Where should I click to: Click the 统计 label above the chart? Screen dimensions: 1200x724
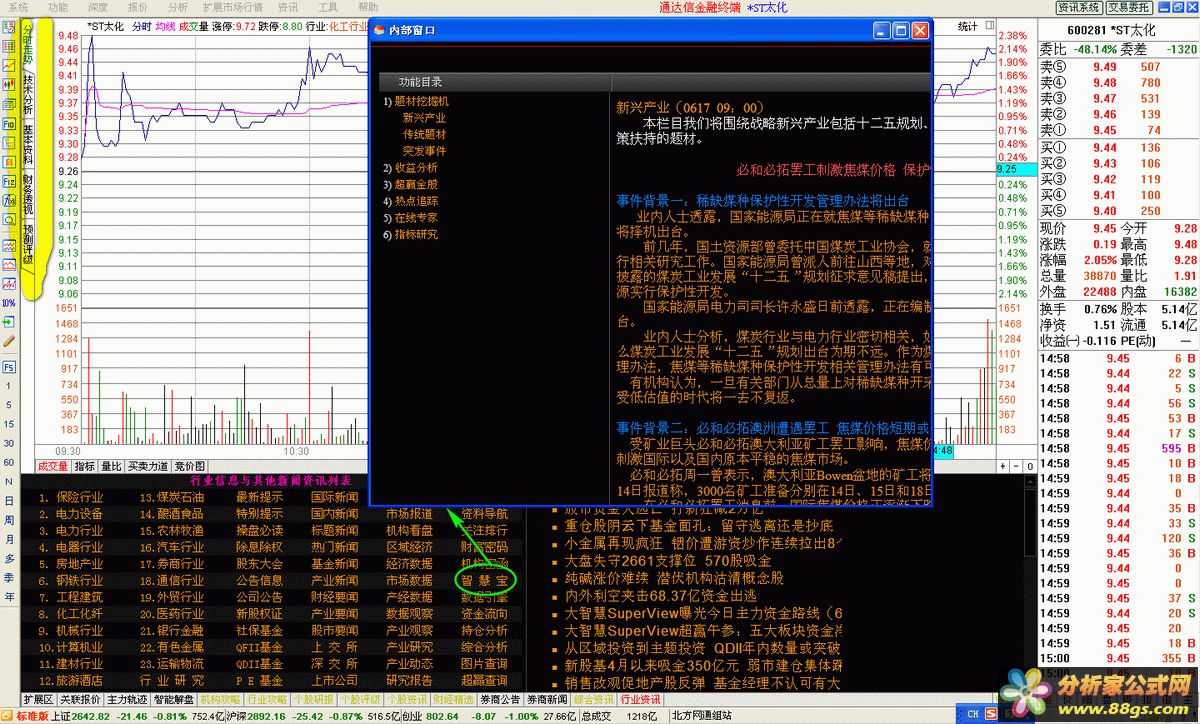(x=968, y=26)
